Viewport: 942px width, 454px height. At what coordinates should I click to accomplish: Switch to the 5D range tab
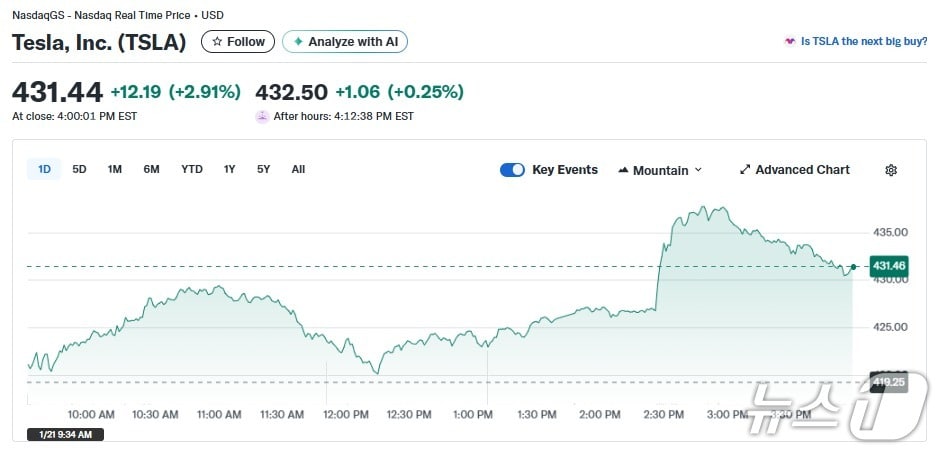[x=79, y=169]
